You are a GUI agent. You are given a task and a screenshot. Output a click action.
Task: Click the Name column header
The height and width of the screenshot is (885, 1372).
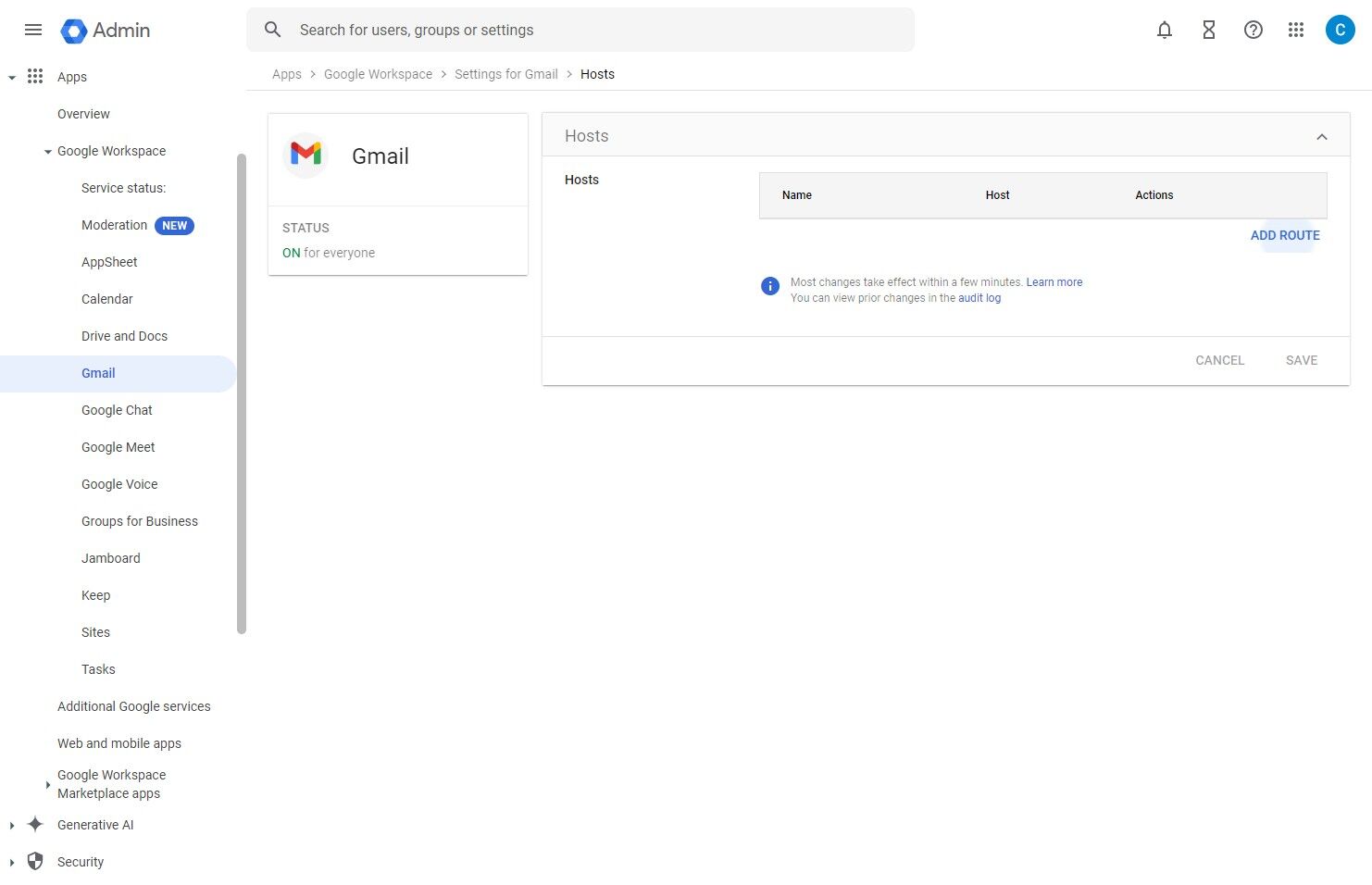[x=797, y=195]
